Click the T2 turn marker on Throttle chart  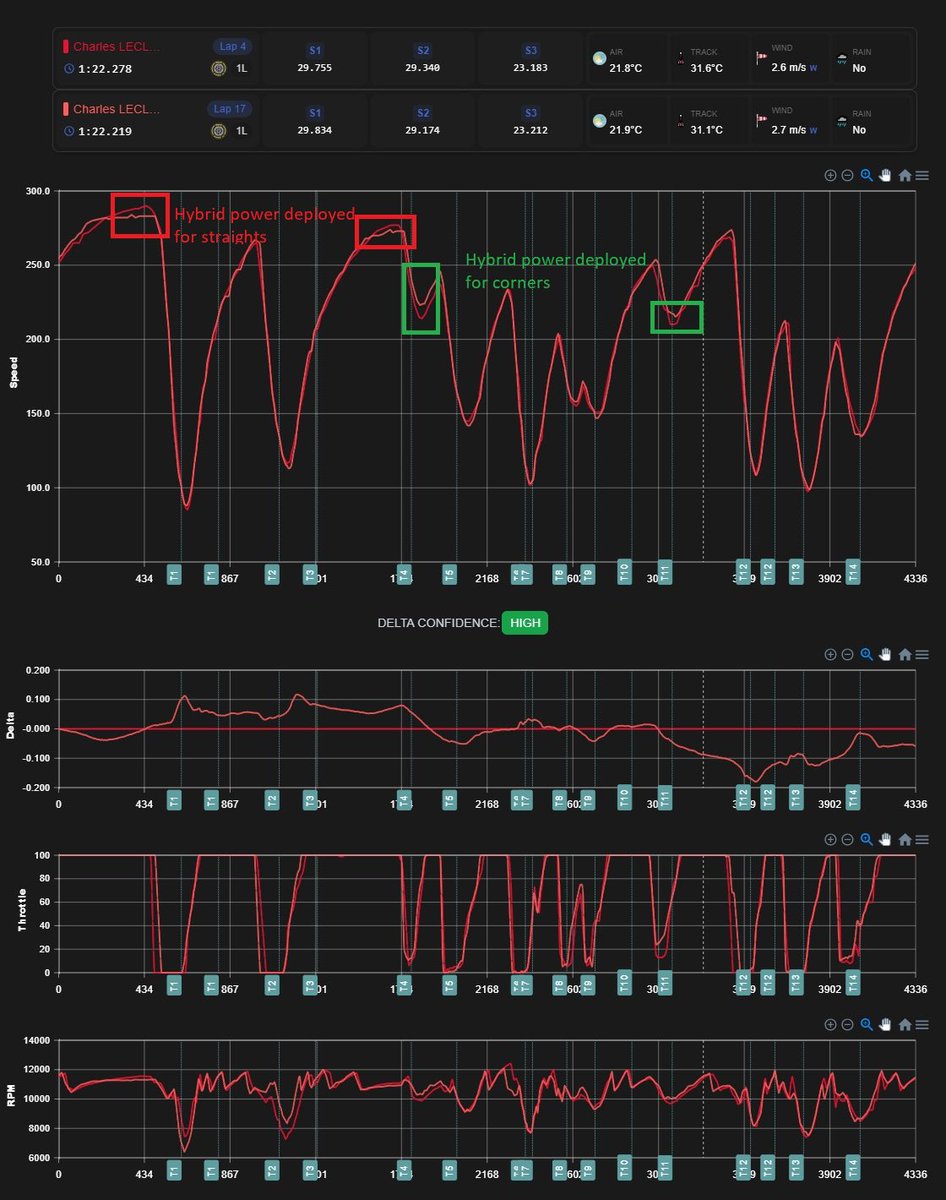tap(272, 984)
